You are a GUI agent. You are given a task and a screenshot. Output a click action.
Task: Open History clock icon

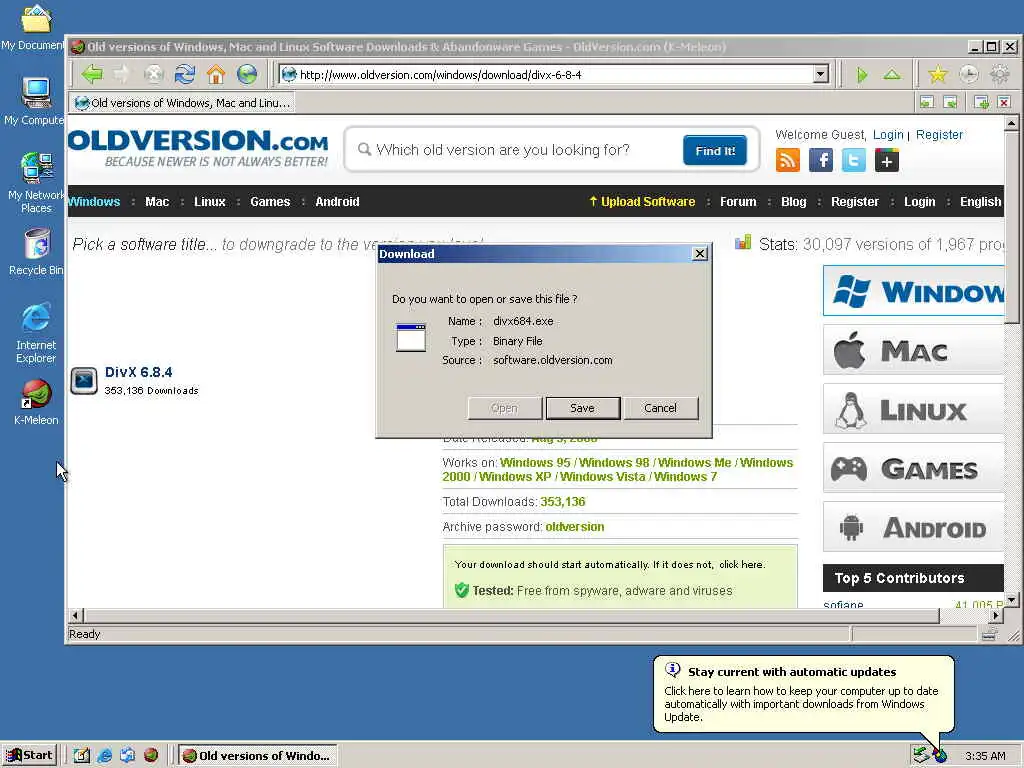[x=969, y=75]
